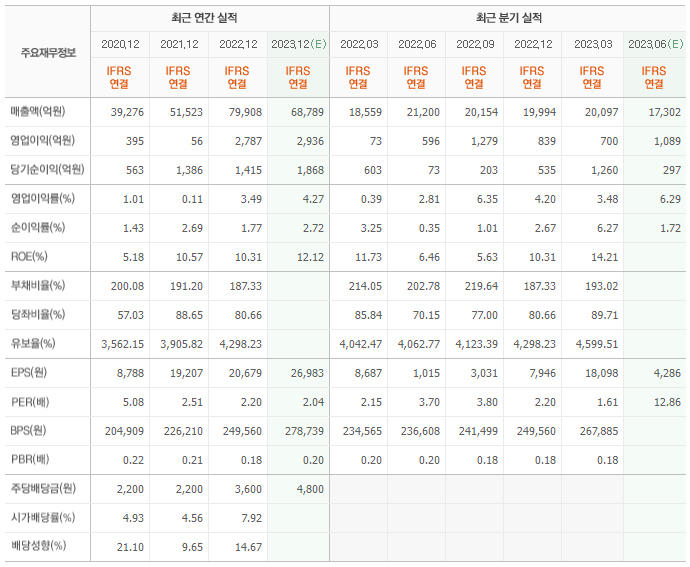
Task: Click EPS value 26,983
Action: coord(307,373)
